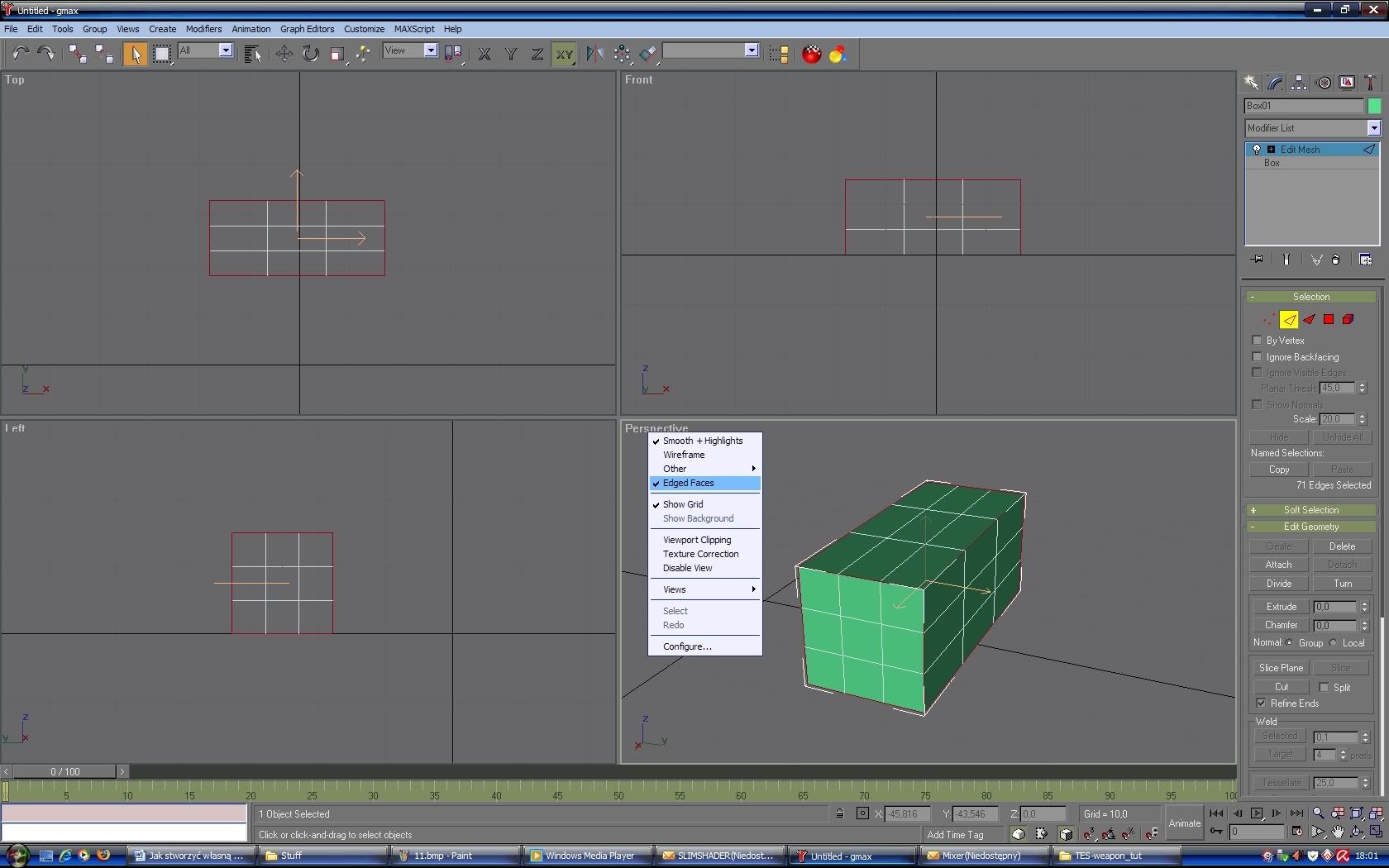Enable the By Vertex checkbox
The width and height of the screenshot is (1389, 868).
tap(1258, 340)
